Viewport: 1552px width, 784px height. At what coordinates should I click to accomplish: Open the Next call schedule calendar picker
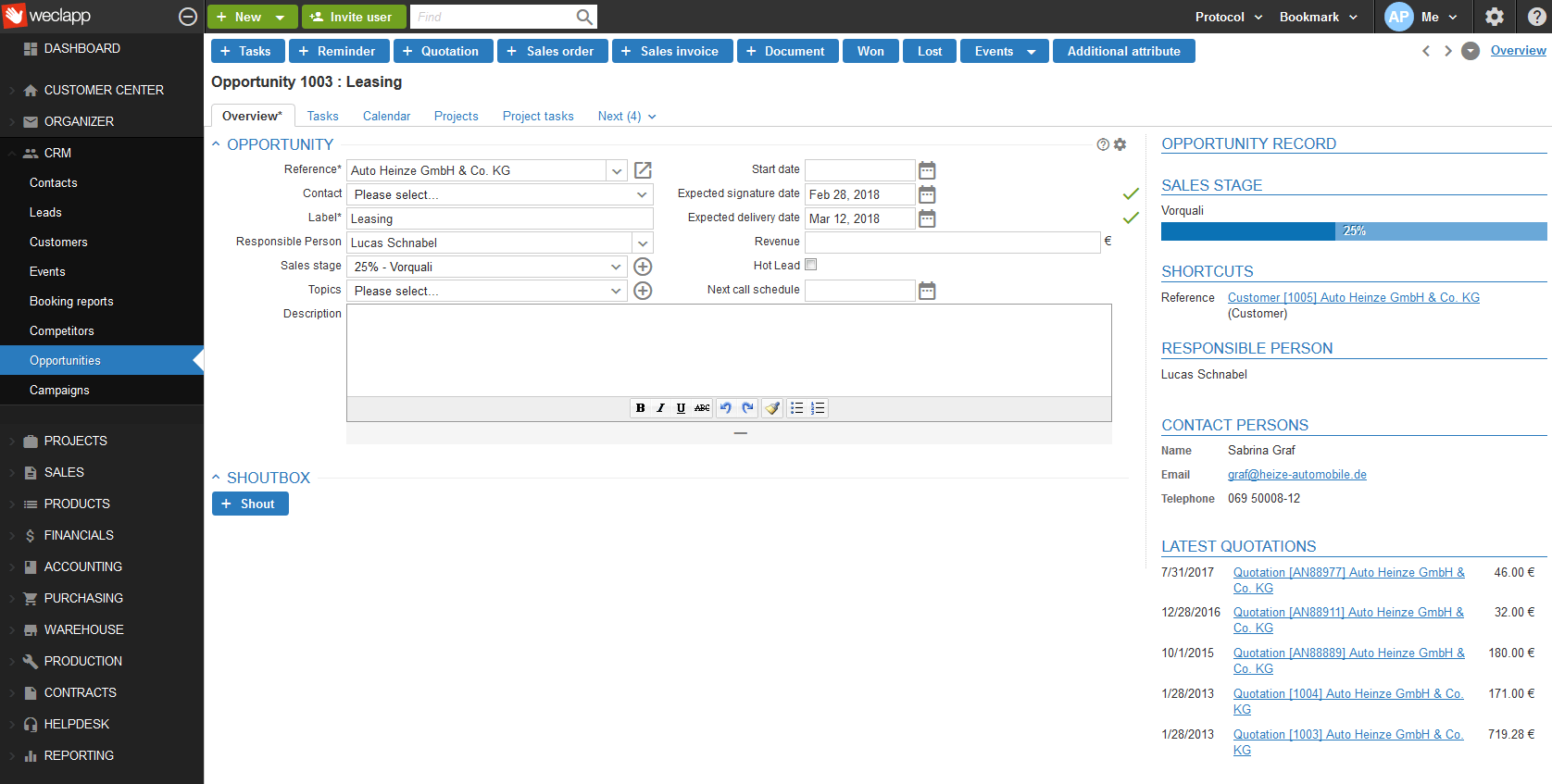tap(927, 291)
